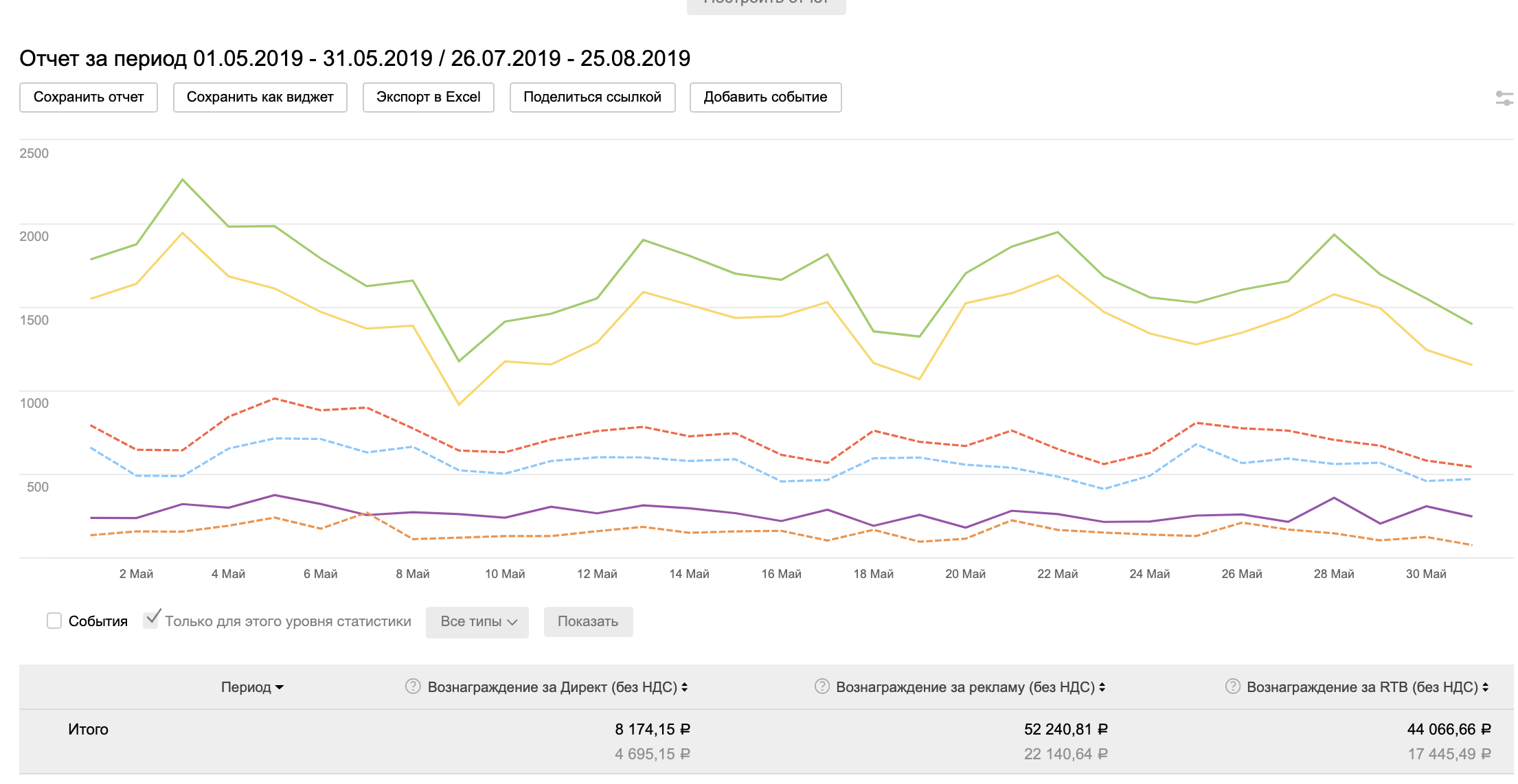The image size is (1518, 784).
Task: Open chart settings sliders icon
Action: pyautogui.click(x=1504, y=98)
